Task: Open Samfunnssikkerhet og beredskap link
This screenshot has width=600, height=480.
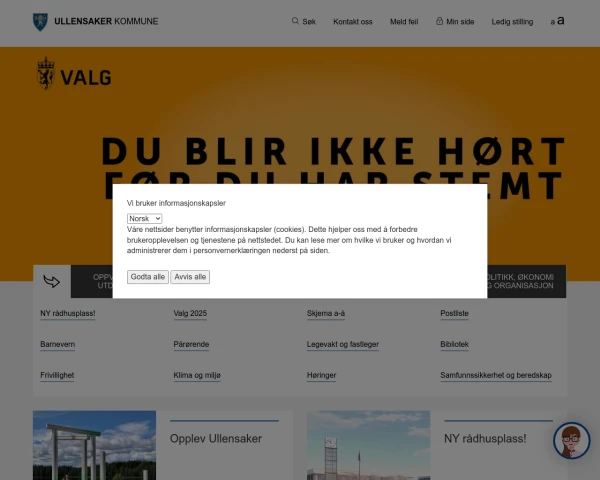Action: (x=495, y=375)
